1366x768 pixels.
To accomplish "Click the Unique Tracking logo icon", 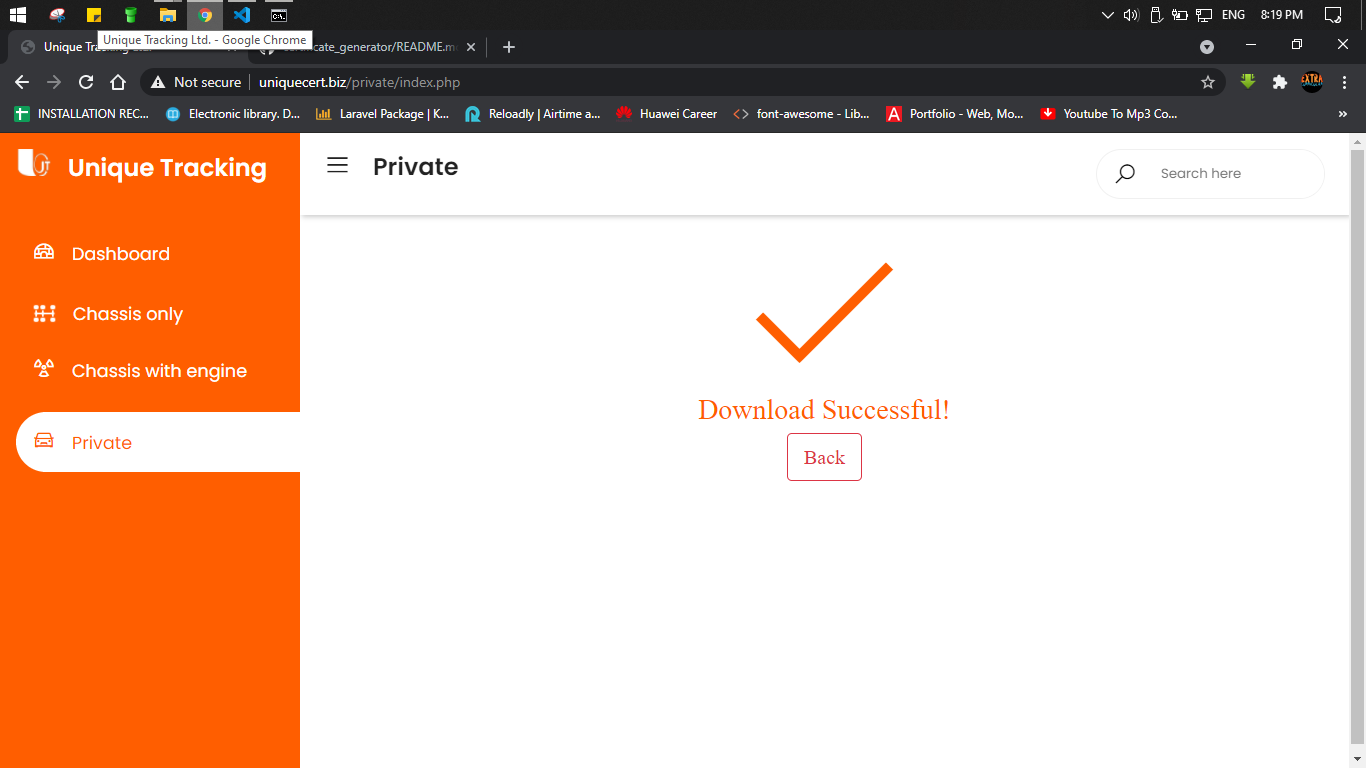I will tap(34, 162).
